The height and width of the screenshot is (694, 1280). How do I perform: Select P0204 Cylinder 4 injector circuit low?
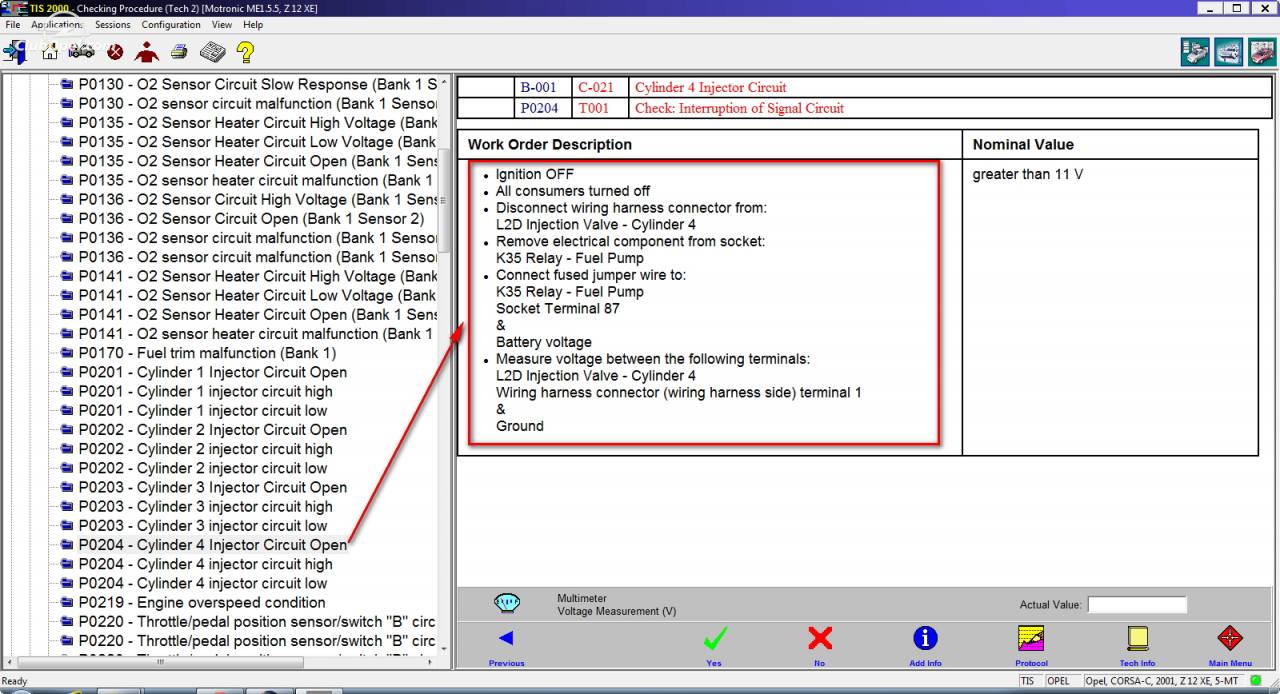[202, 583]
